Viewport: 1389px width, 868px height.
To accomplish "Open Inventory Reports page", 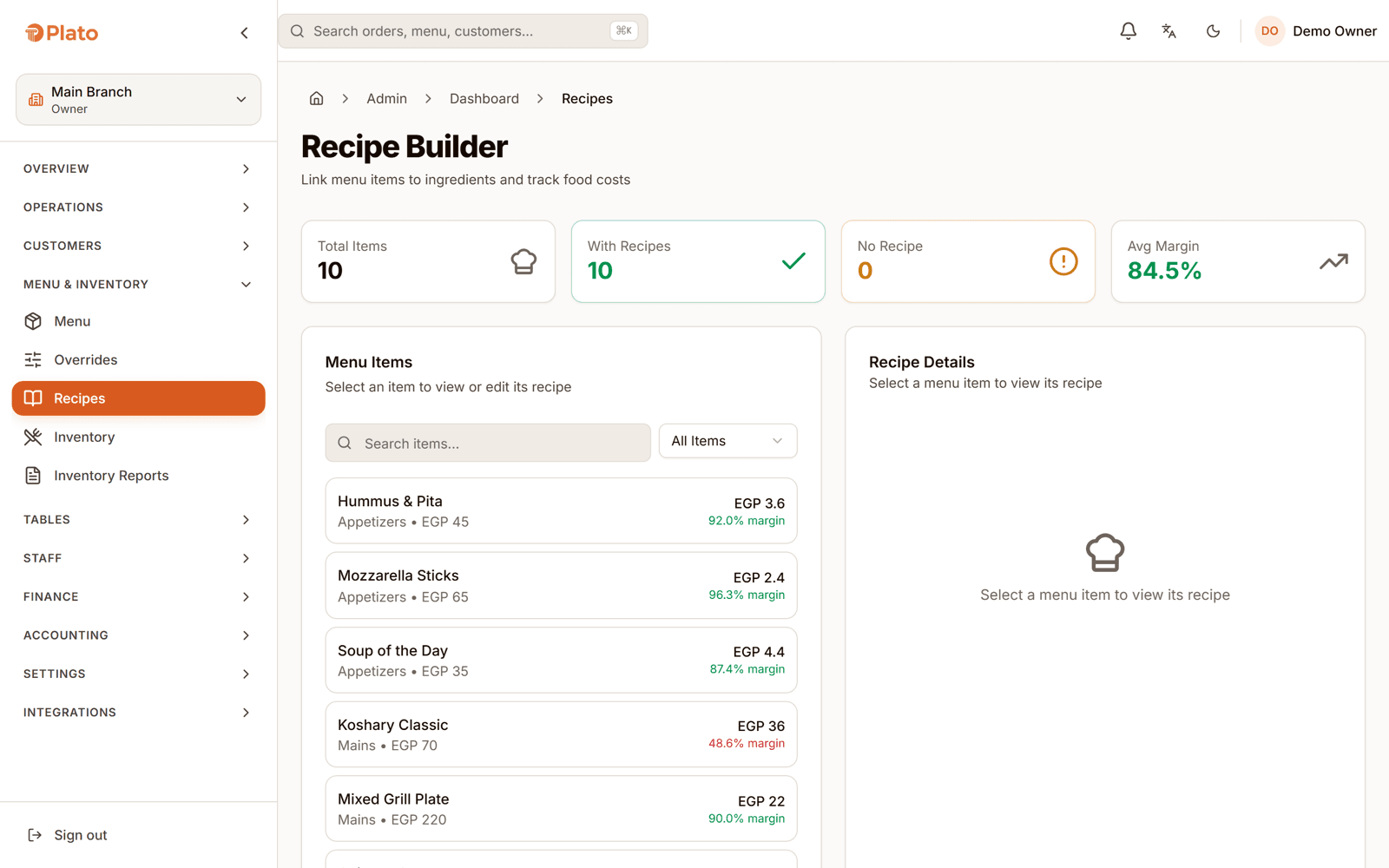I will (x=139, y=476).
